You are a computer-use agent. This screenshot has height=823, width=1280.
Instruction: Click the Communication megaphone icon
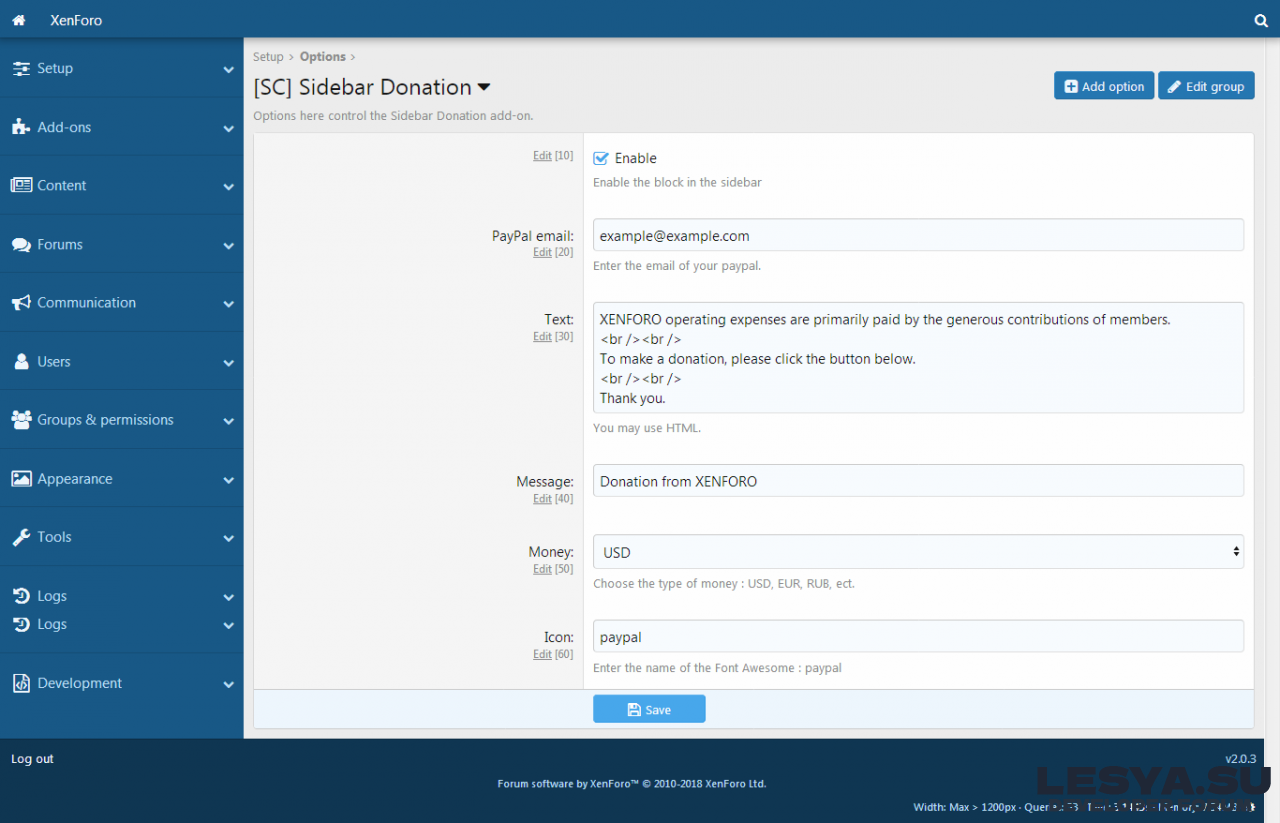pos(21,303)
